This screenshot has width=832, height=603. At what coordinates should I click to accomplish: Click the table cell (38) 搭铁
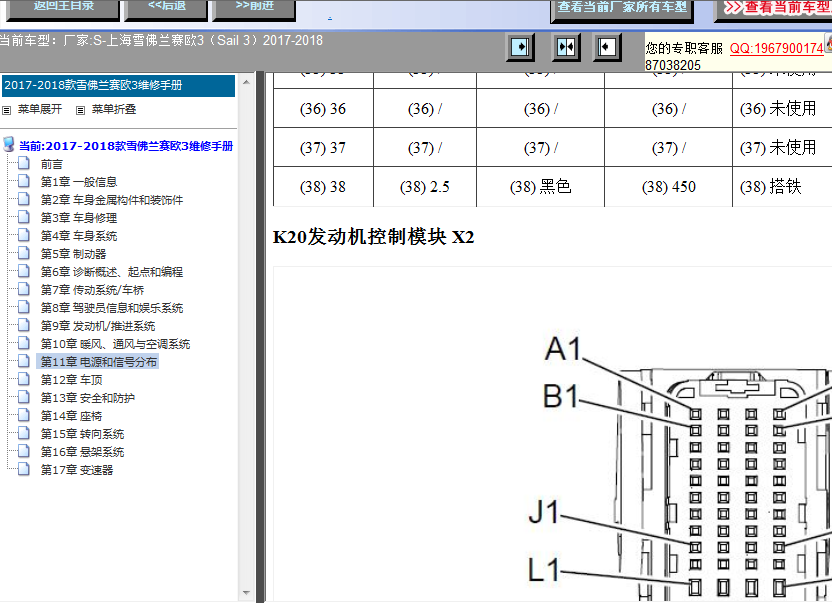click(782, 186)
